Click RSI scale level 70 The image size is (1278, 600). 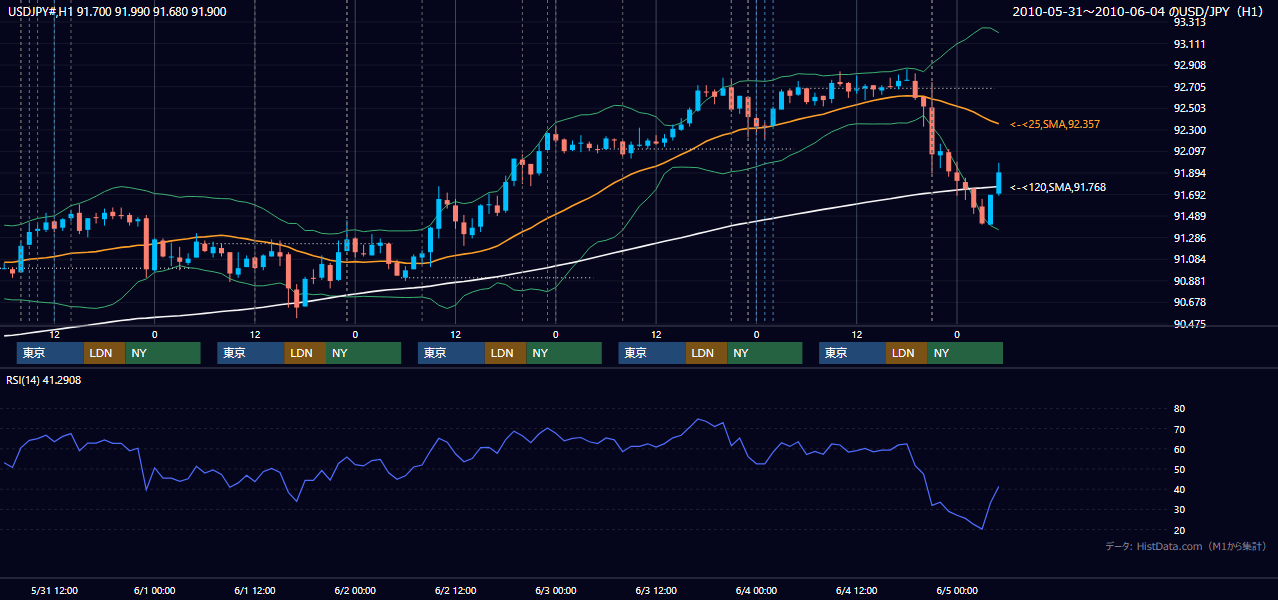tap(1179, 429)
